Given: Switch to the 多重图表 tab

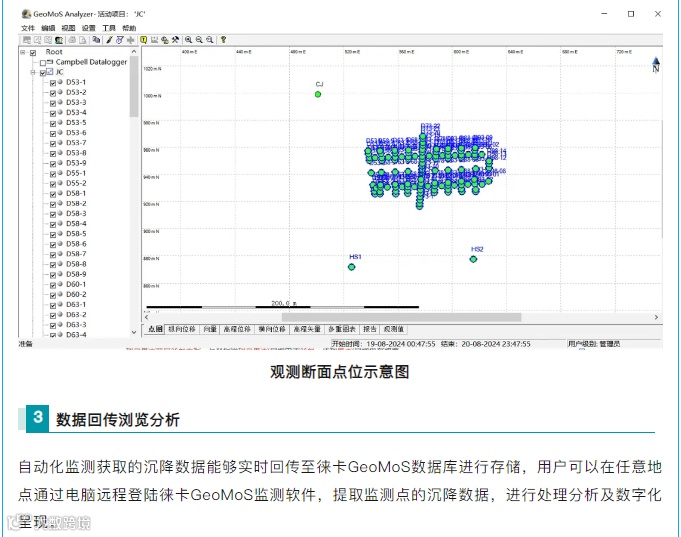Looking at the screenshot, I should pos(342,329).
